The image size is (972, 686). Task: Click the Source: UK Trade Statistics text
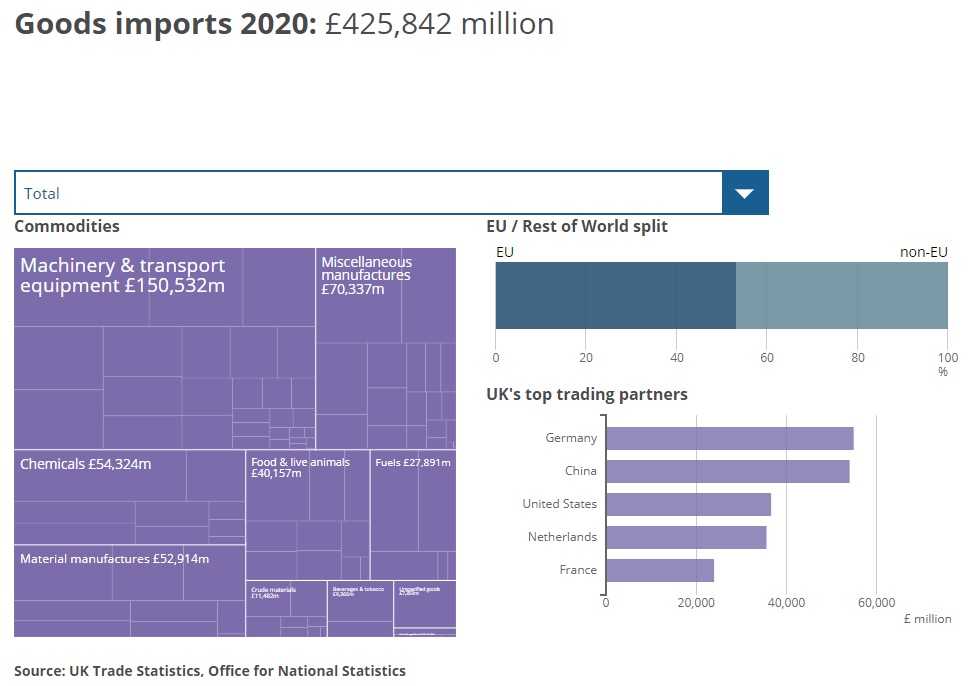click(210, 671)
